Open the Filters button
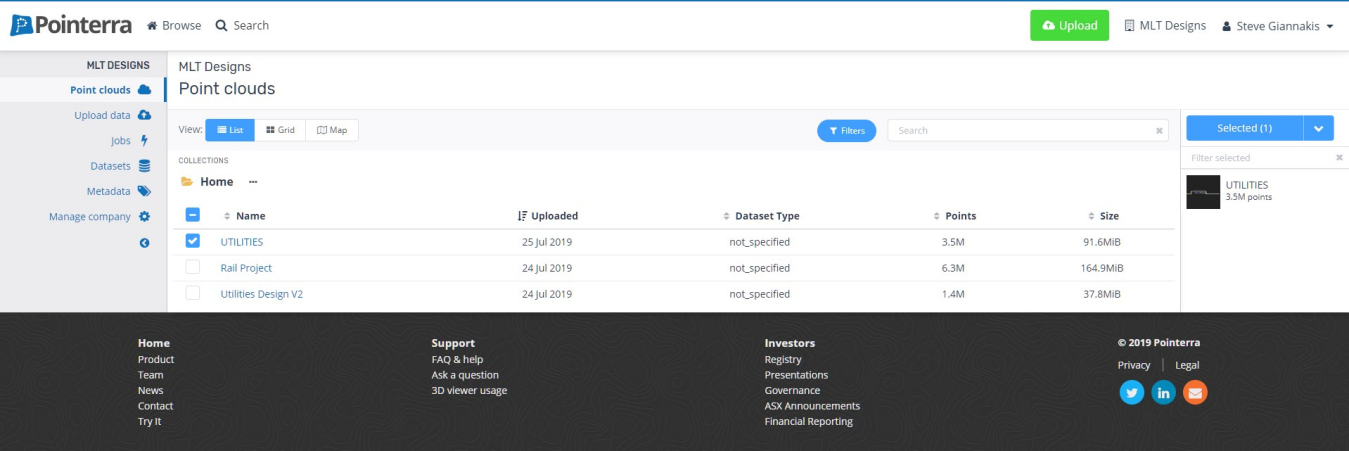The width and height of the screenshot is (1349, 451). (x=846, y=131)
